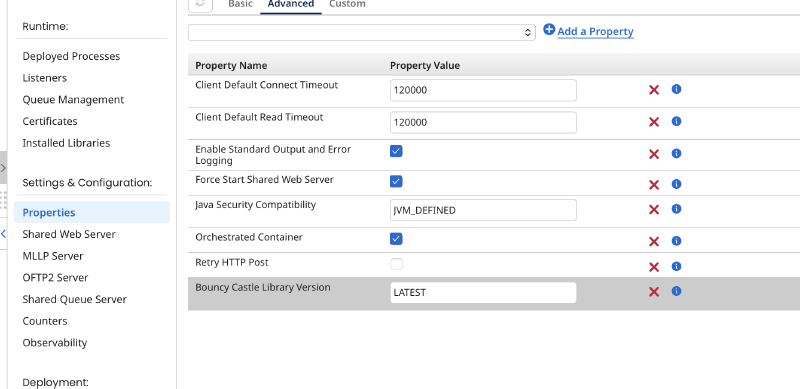The height and width of the screenshot is (389, 800).
Task: Remove Force Start Shared Web Server property
Action: coord(654,185)
